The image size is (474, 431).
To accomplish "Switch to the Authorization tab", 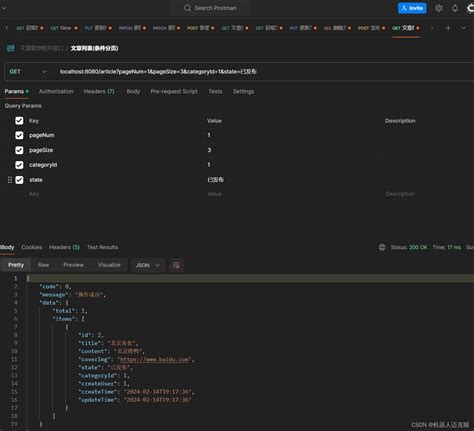I will (56, 91).
